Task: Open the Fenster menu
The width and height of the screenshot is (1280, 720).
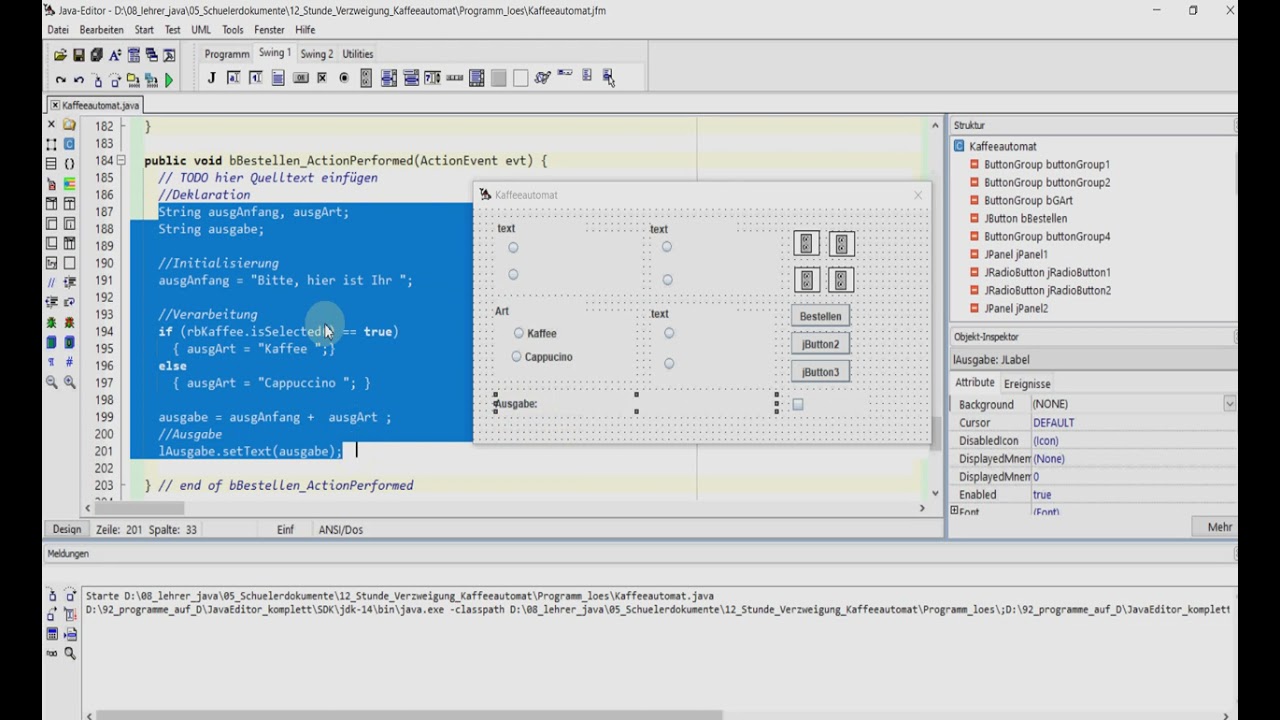Action: [x=269, y=30]
